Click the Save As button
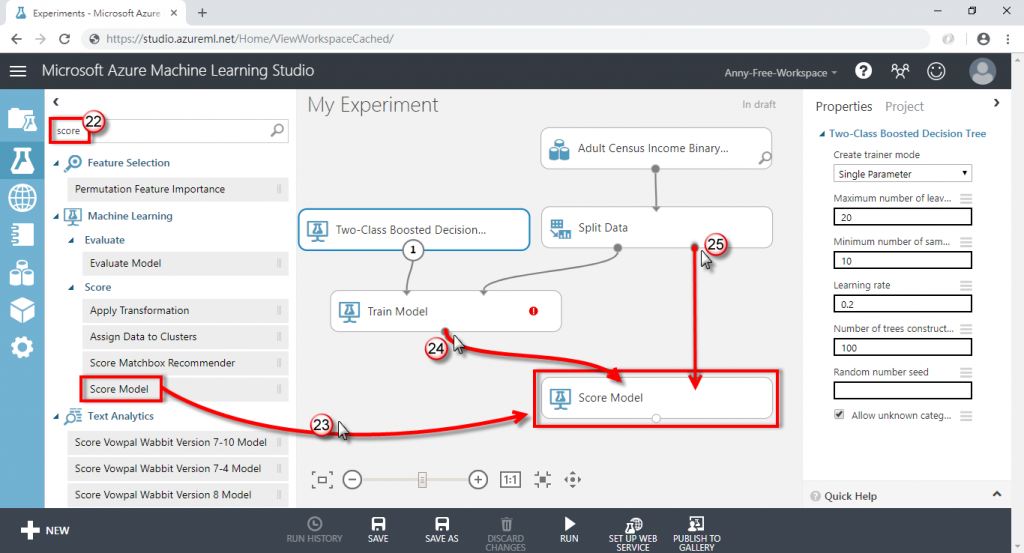 coord(441,530)
